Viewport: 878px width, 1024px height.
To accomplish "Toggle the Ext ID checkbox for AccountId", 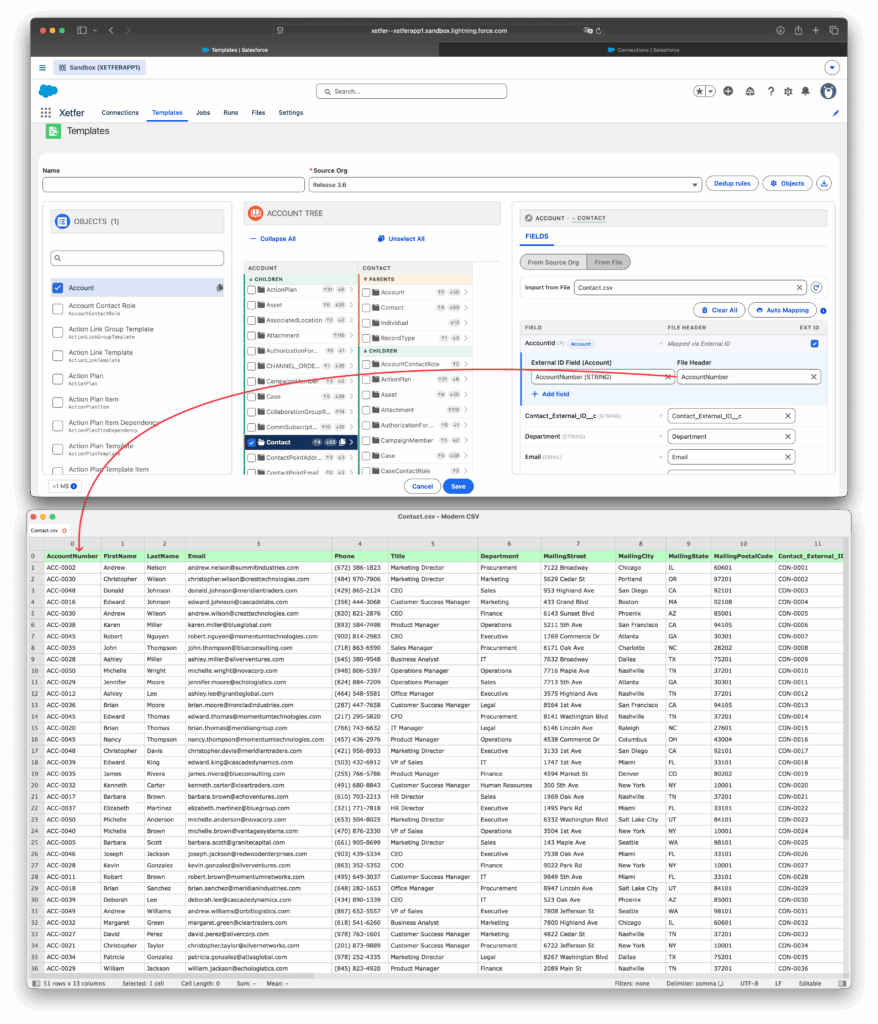I will click(x=815, y=344).
